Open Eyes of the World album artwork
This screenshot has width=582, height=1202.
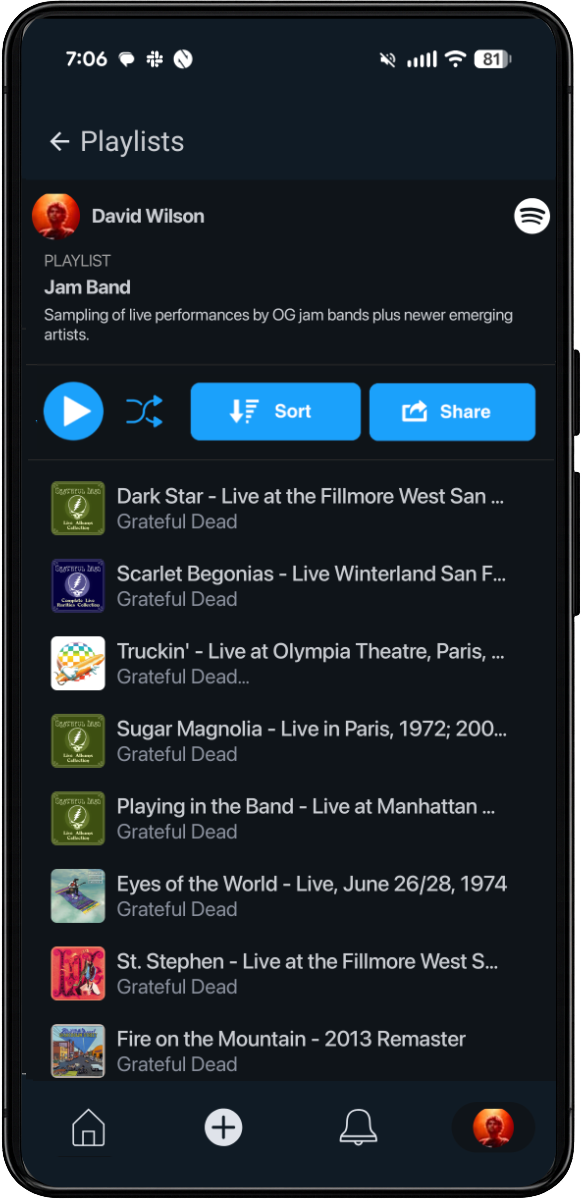click(78, 896)
